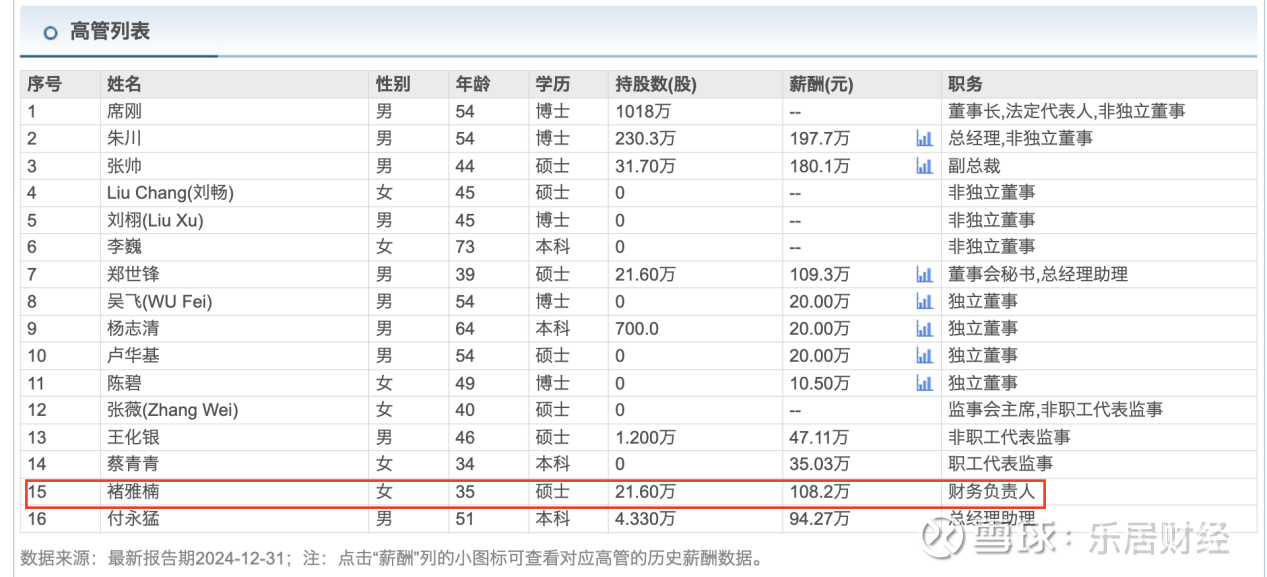Click the 年龄 column header
Image resolution: width=1267 pixels, height=577 pixels.
pos(472,84)
